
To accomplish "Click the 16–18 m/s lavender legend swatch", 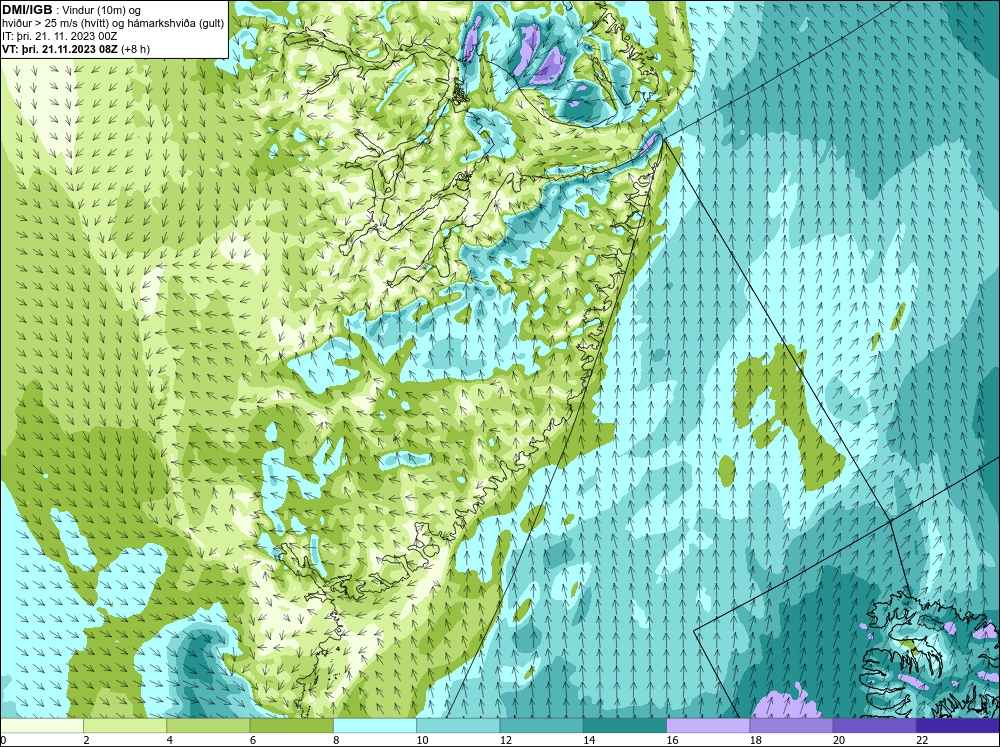I will click(x=708, y=726).
